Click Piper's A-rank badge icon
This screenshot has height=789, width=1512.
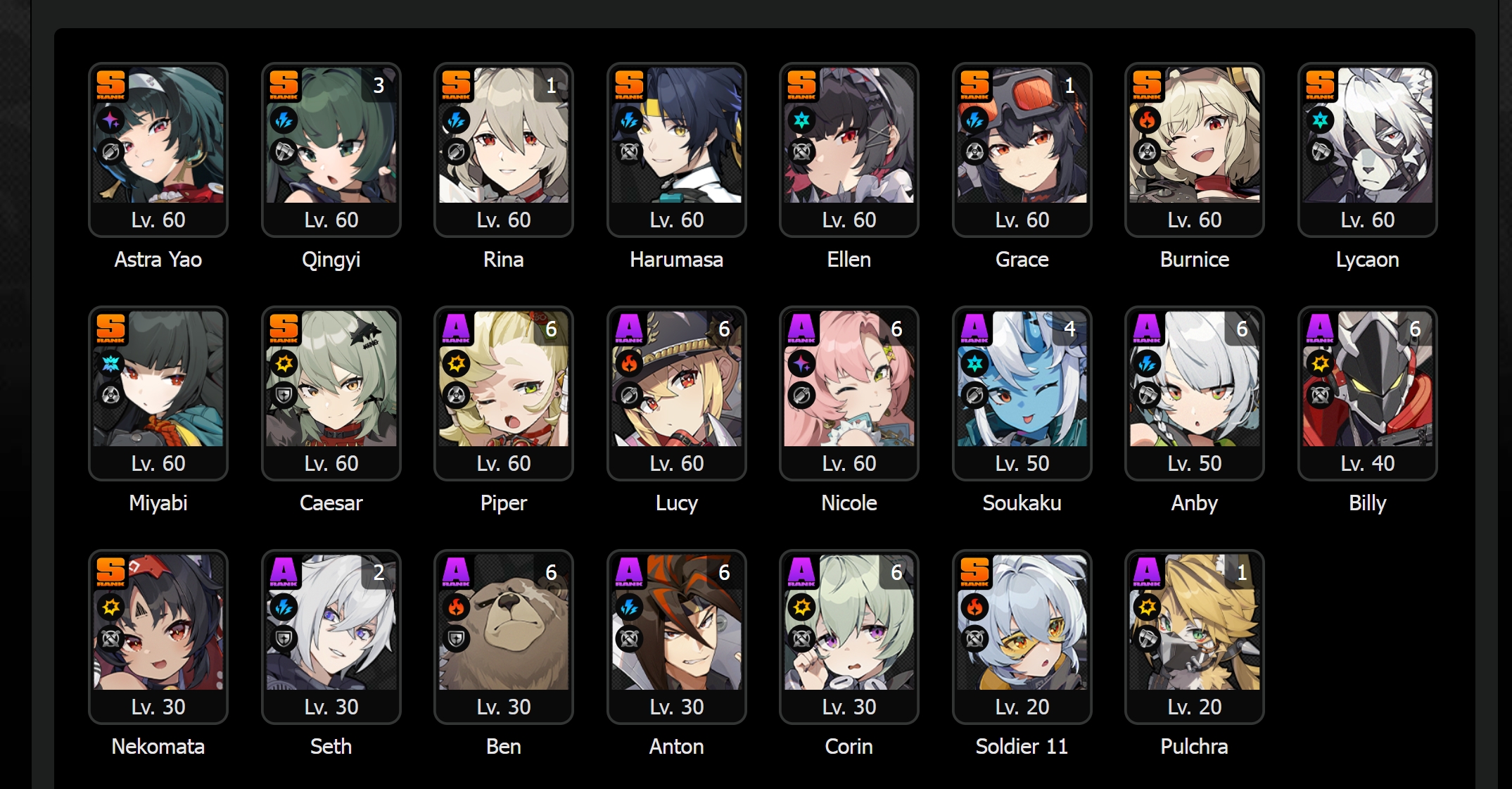click(x=456, y=328)
